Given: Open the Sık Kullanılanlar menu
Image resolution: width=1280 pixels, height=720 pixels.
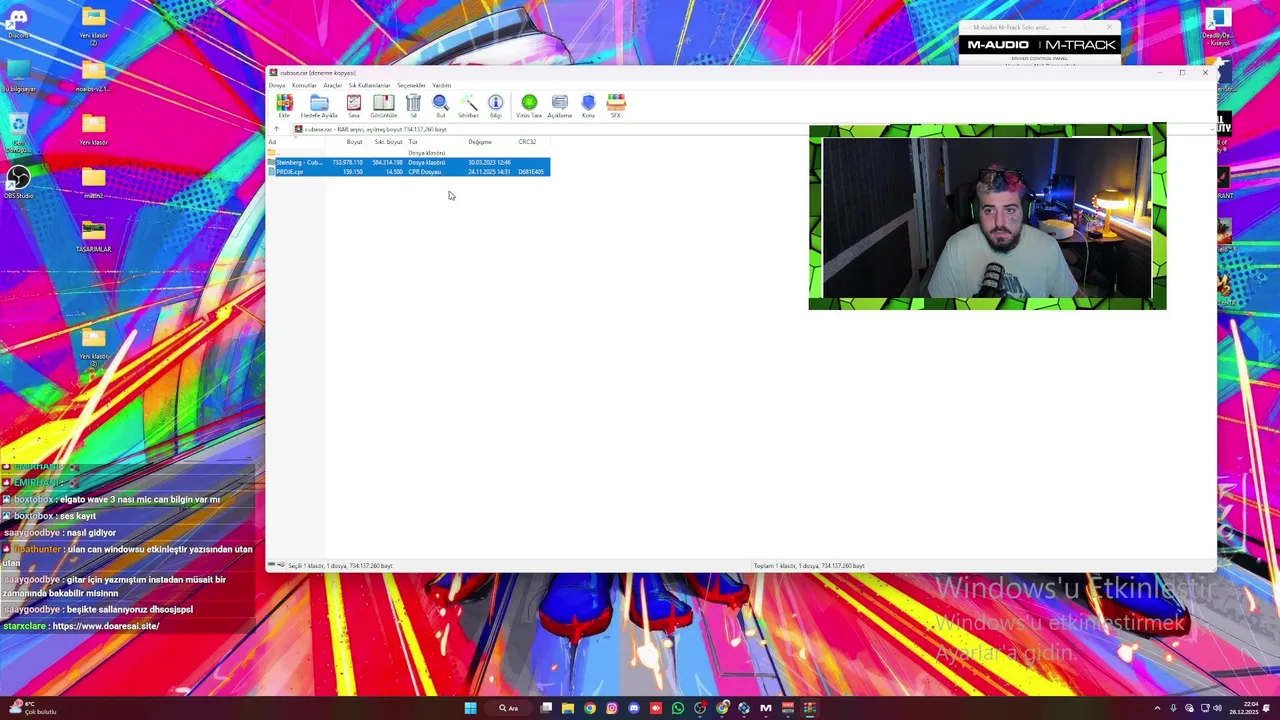Looking at the screenshot, I should click(369, 85).
